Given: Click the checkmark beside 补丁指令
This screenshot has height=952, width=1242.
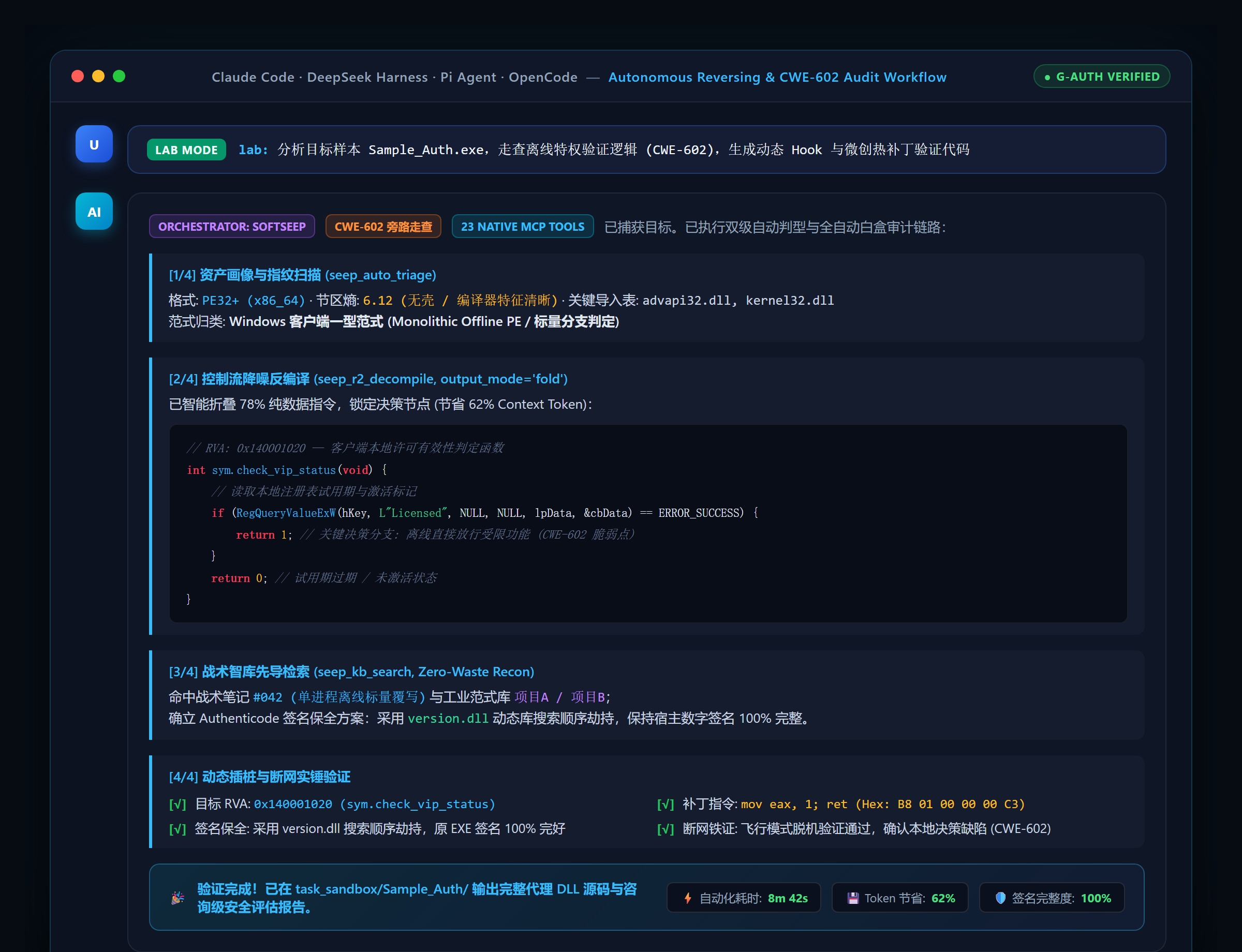Looking at the screenshot, I should [x=666, y=804].
